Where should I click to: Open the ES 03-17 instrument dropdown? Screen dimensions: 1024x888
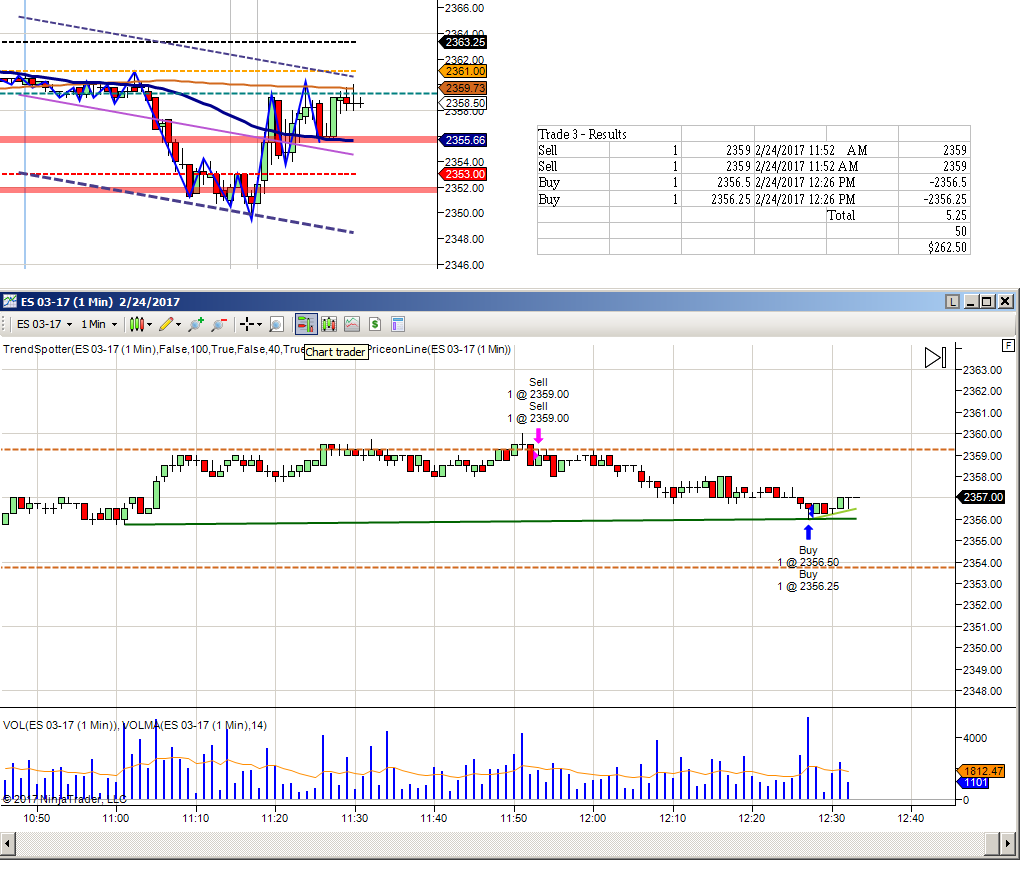click(44, 325)
